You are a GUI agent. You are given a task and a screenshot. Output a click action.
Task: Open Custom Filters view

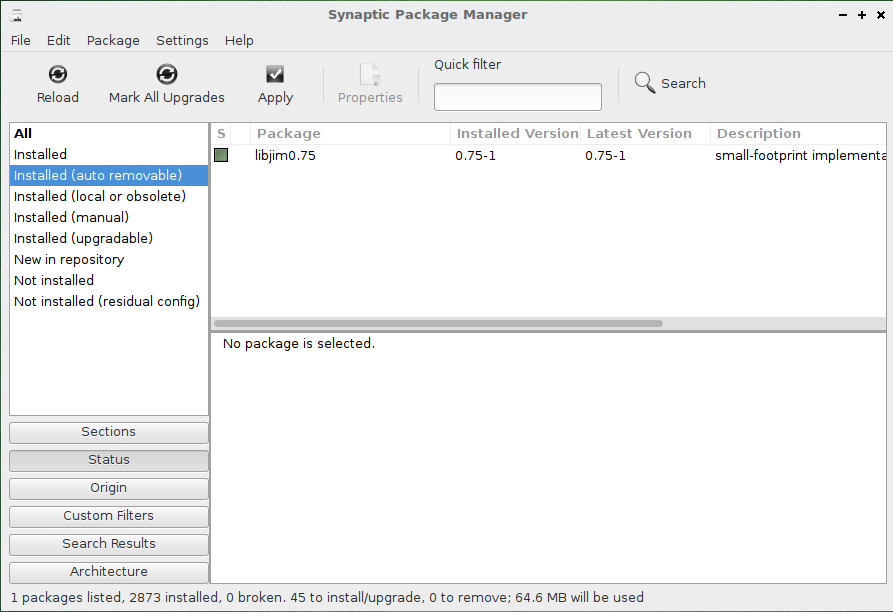109,516
